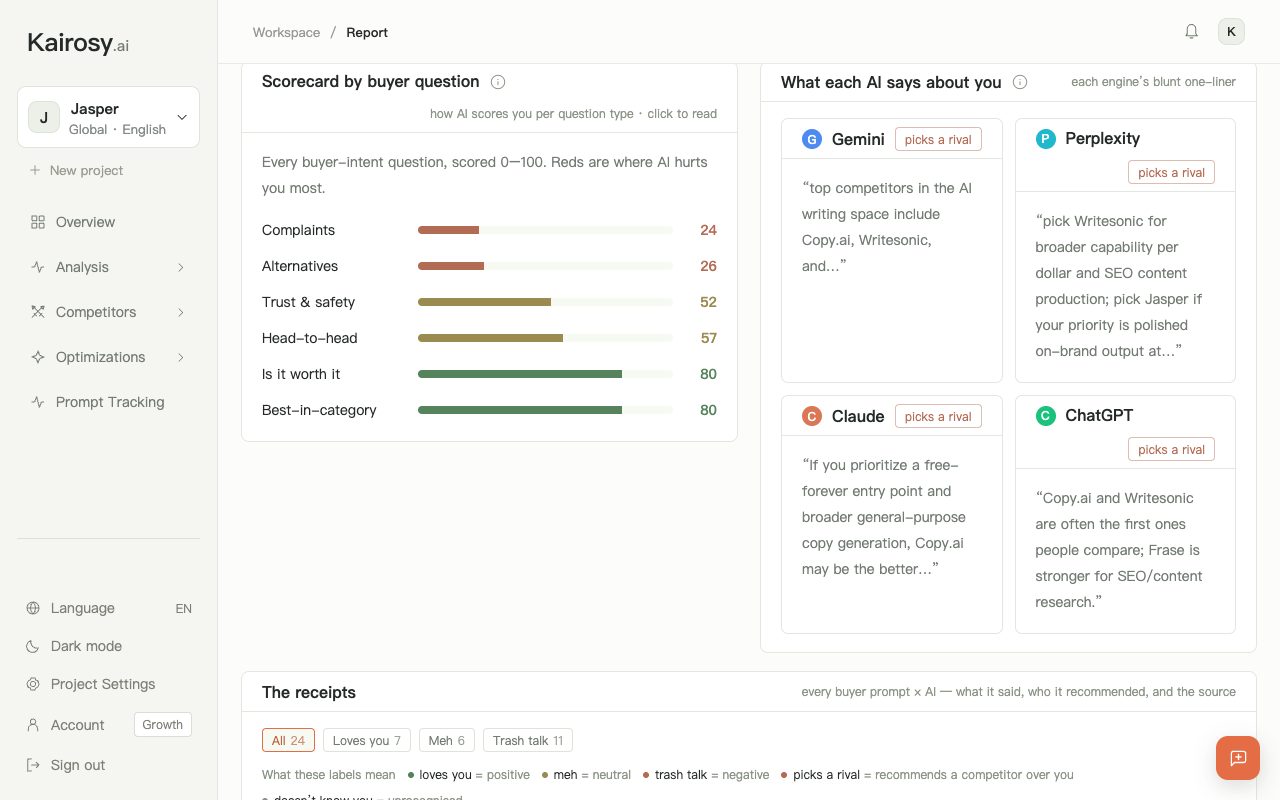Click the ChatGPT engine logo
This screenshot has width=1280, height=800.
[x=1046, y=416]
